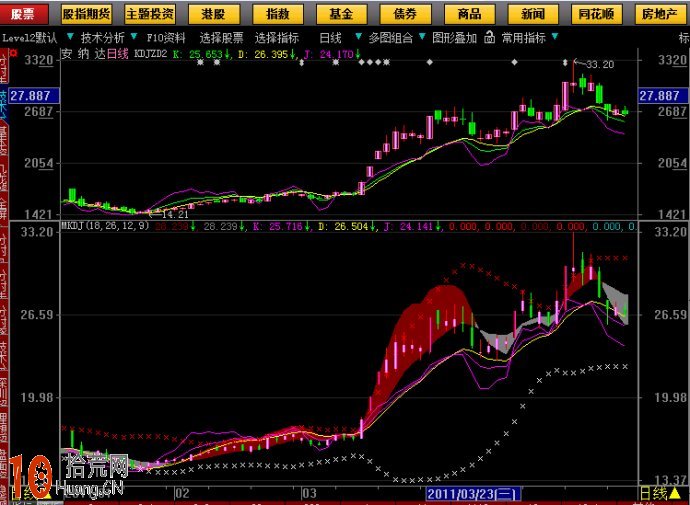Click 图形叠加 chart overlay
690x505 pixels.
click(x=455, y=38)
